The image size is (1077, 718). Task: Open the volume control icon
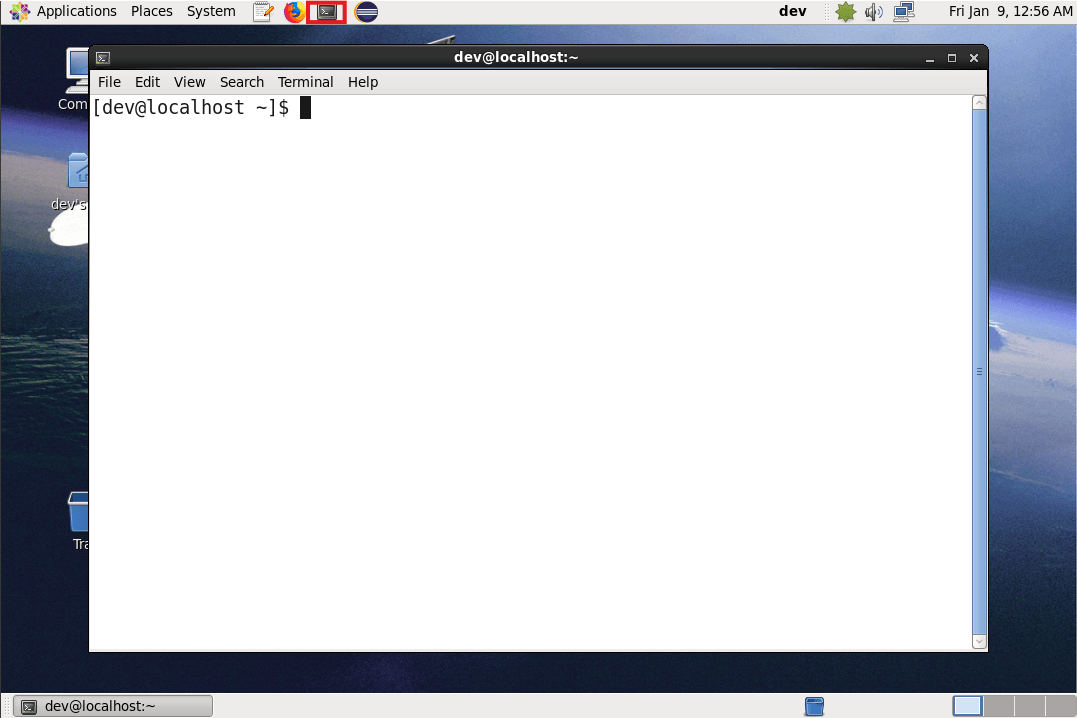click(874, 12)
